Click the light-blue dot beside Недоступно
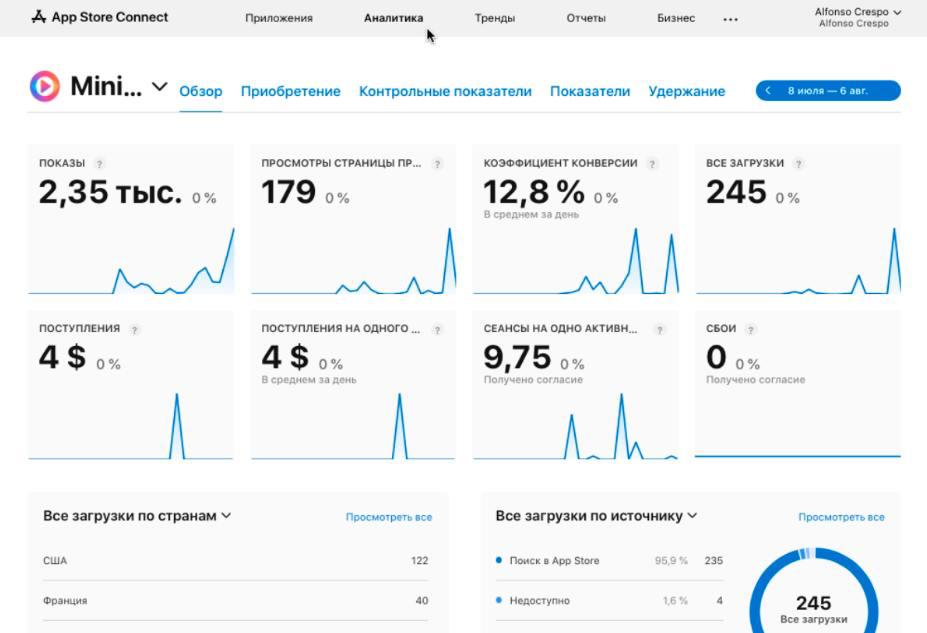The width and height of the screenshot is (927, 633). click(x=499, y=600)
